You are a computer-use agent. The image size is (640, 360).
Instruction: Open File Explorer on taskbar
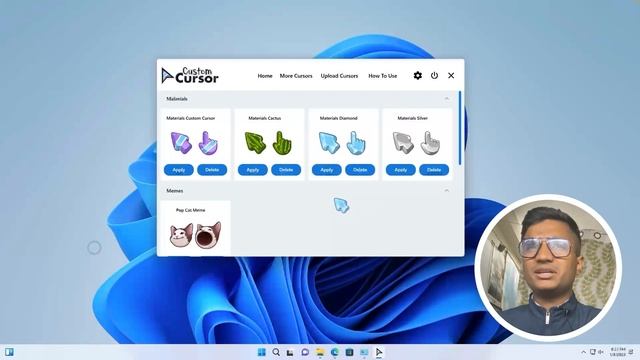(x=320, y=352)
